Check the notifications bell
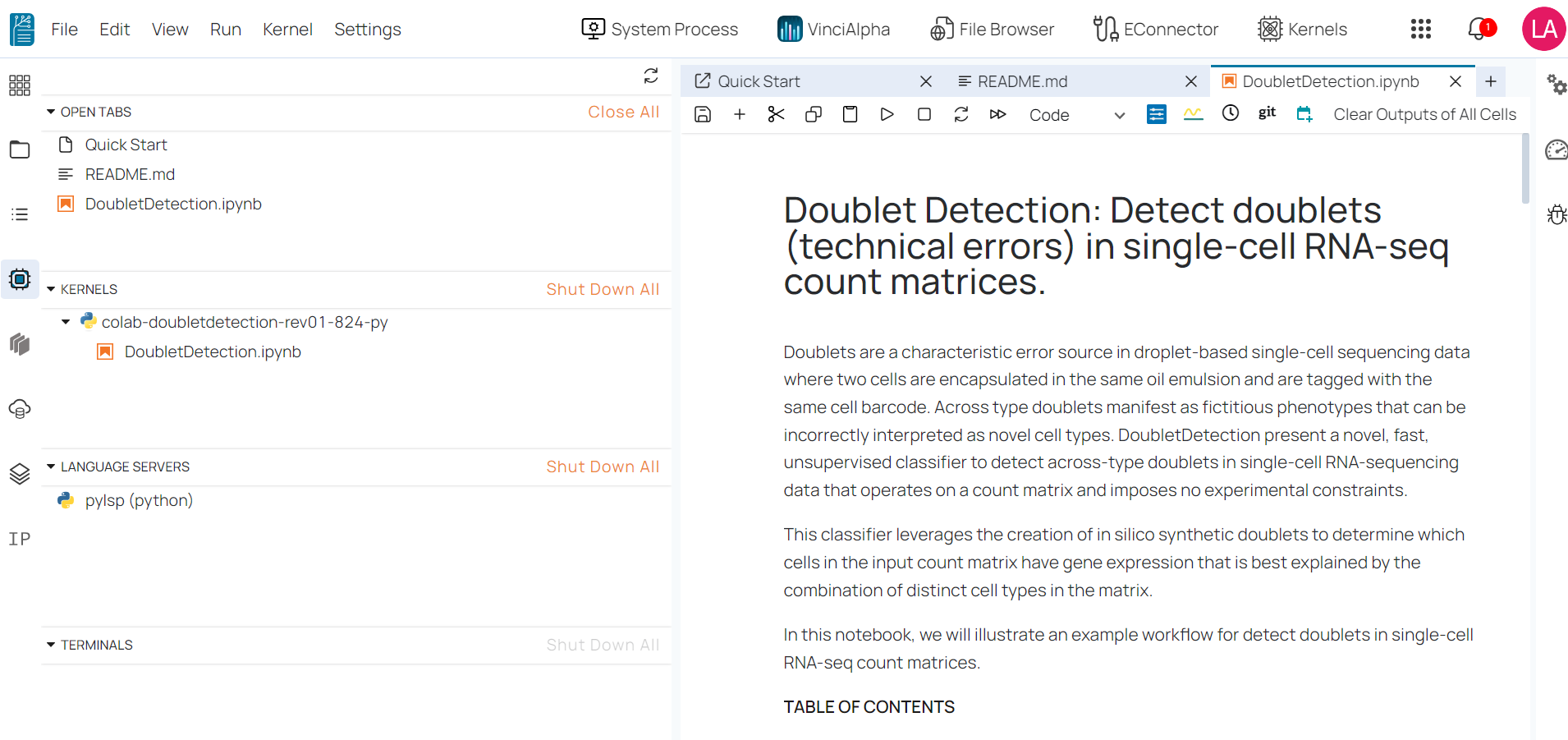Screen dimensions: 1568x740 pos(1481,30)
